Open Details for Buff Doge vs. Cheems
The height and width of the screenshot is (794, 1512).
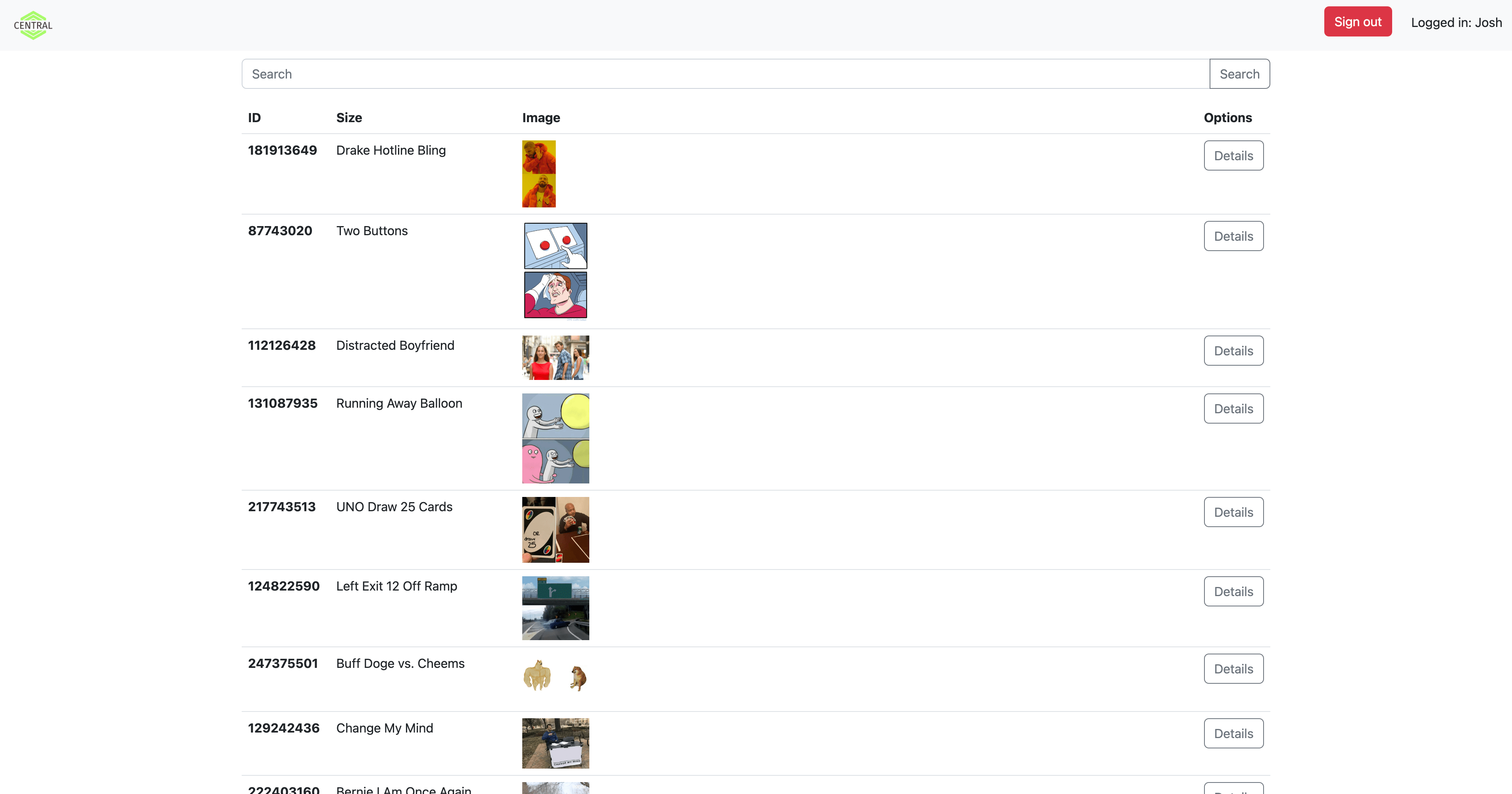coord(1233,669)
